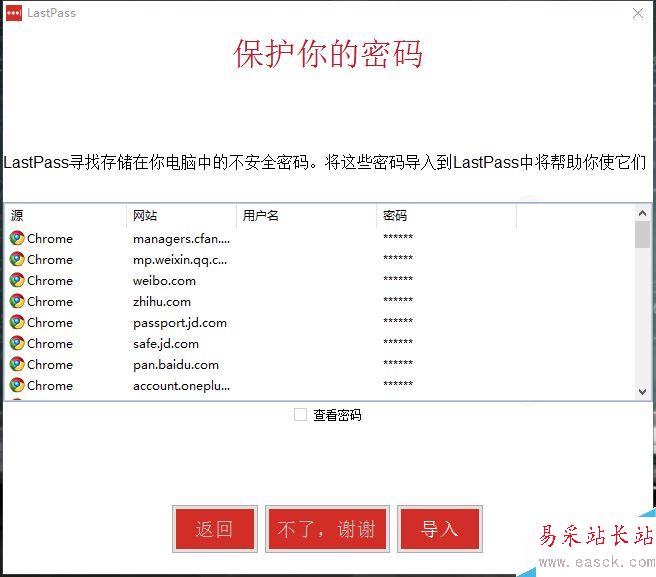Select the account.oneplu... website entry
The width and height of the screenshot is (656, 577).
click(x=181, y=386)
